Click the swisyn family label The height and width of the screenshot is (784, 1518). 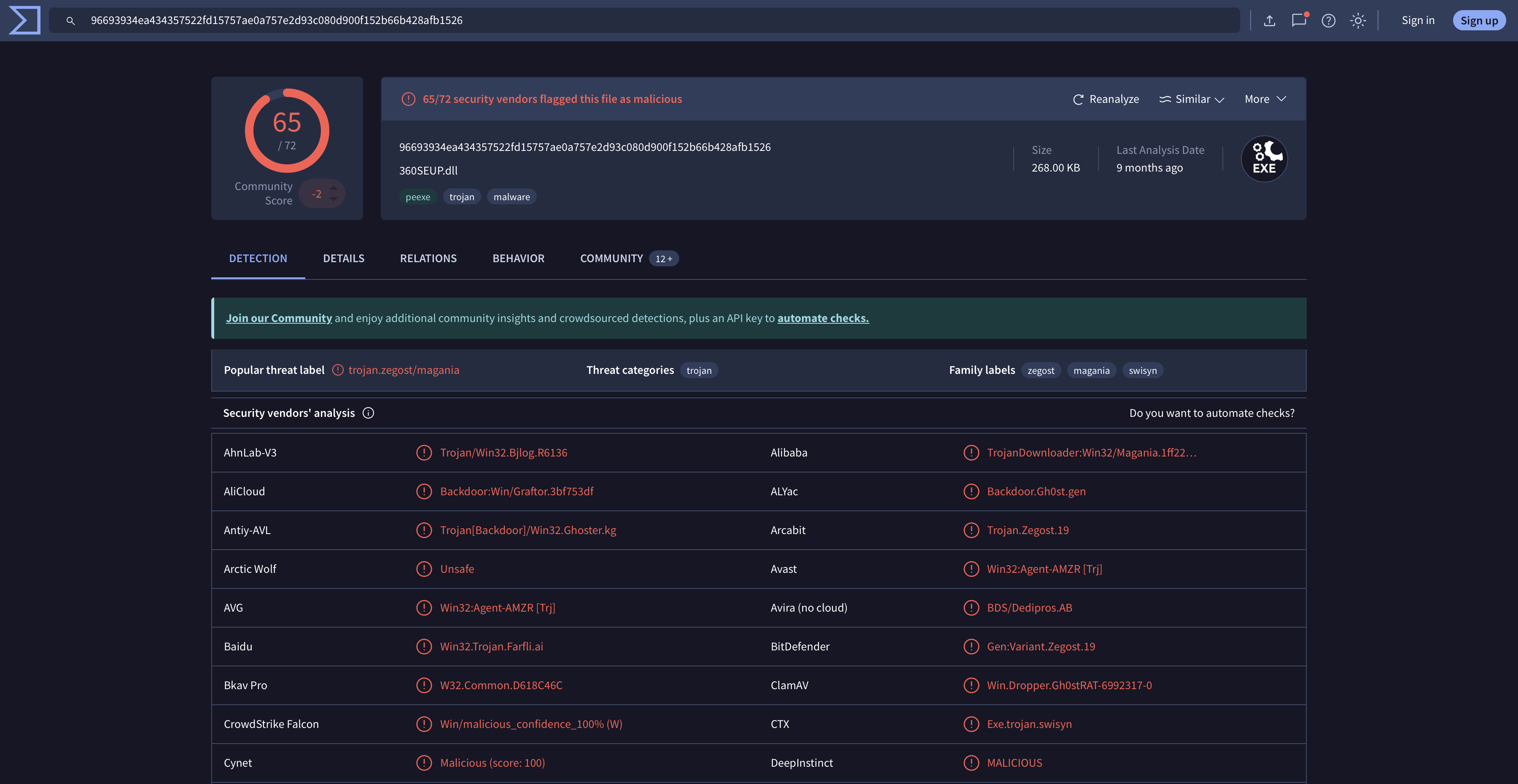1143,371
